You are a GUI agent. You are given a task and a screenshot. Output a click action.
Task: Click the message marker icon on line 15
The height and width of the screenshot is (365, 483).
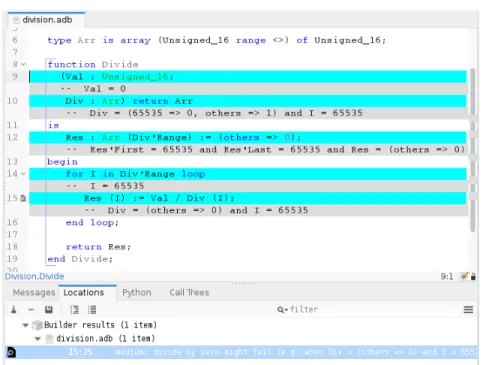tap(23, 198)
